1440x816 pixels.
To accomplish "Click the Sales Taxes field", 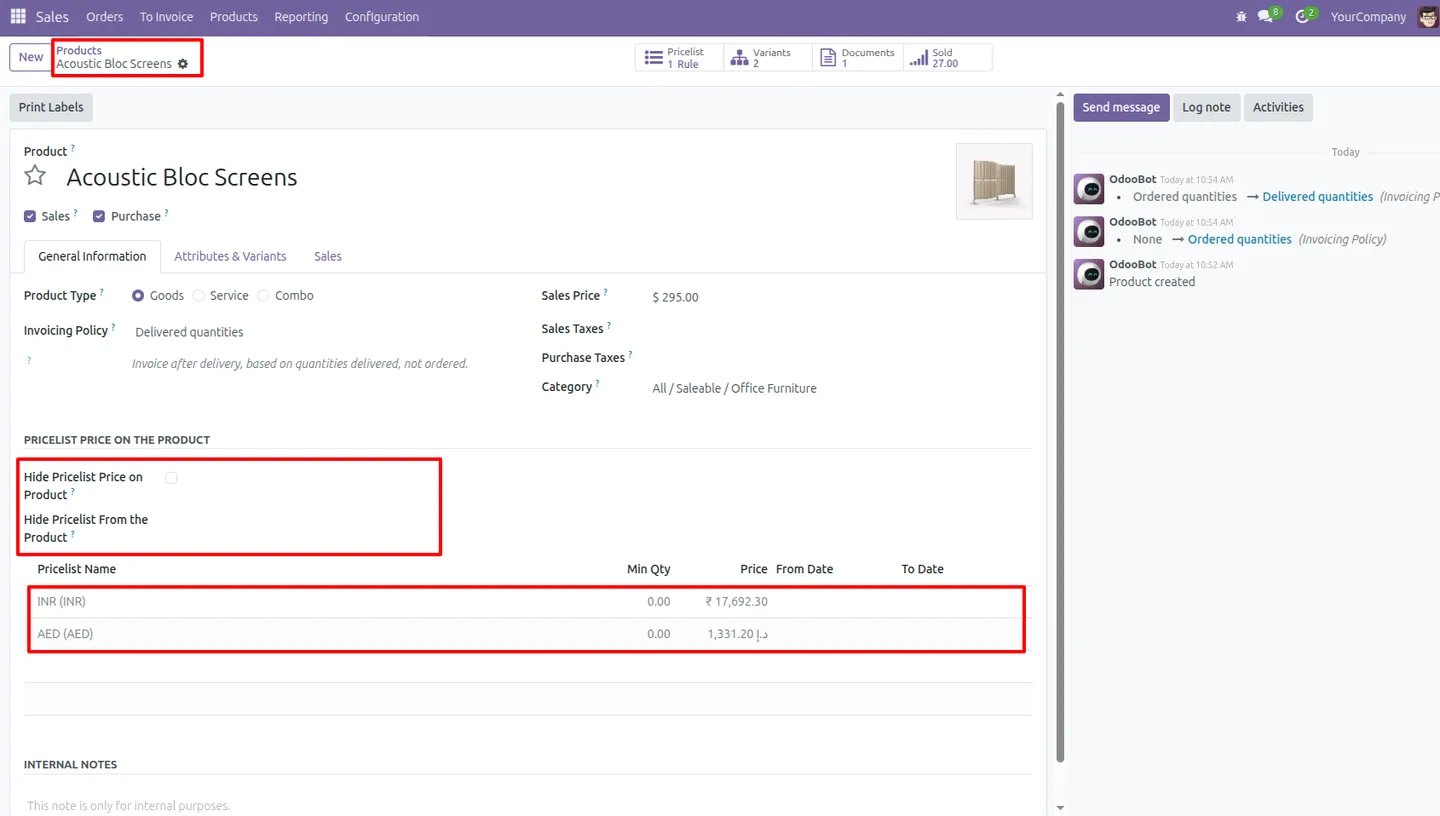I will pos(840,329).
